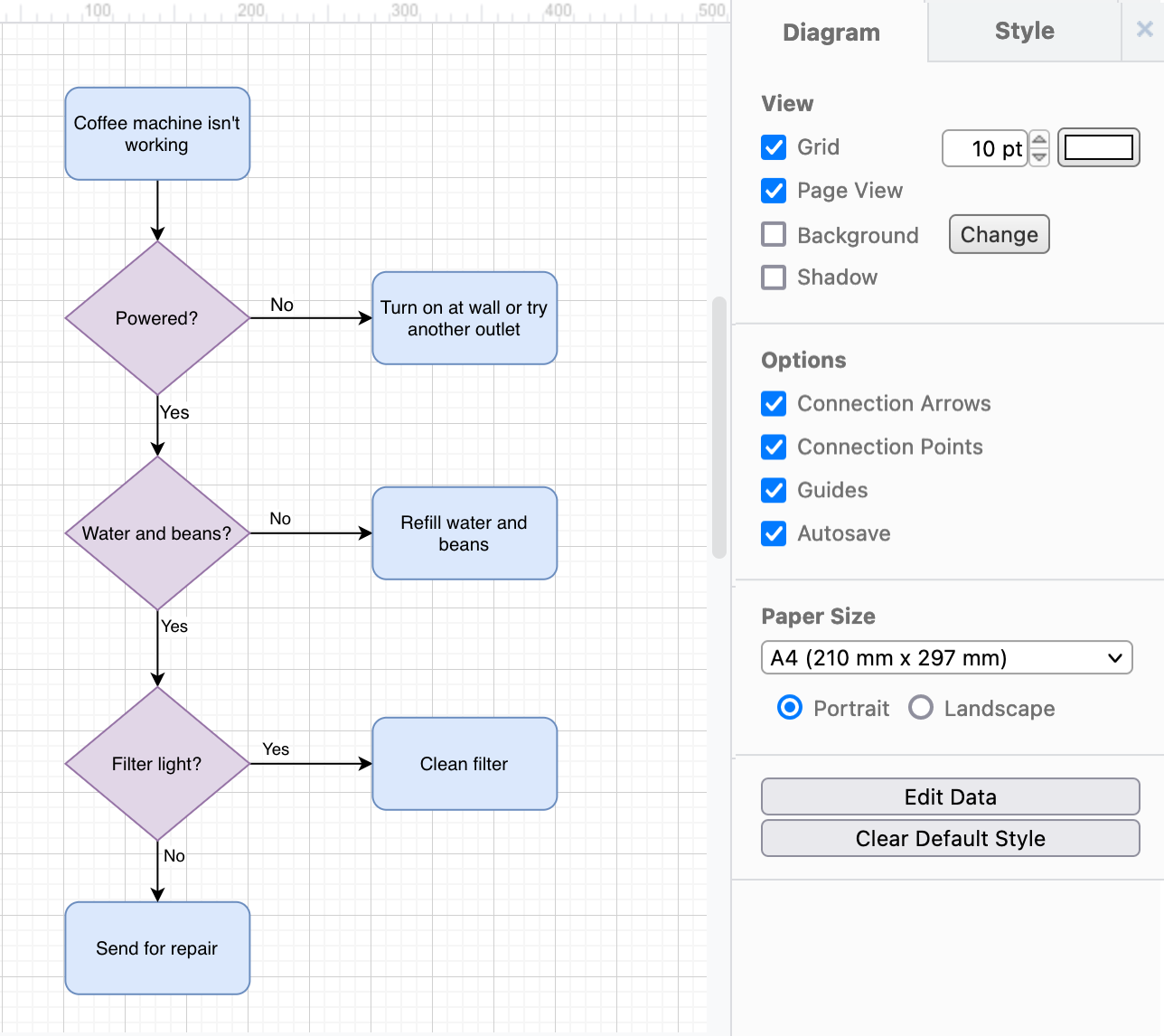Disable the Grid checkbox

[774, 147]
